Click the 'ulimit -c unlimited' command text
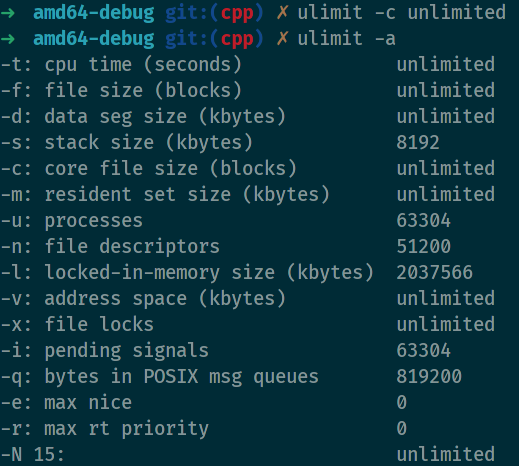The height and width of the screenshot is (466, 519). coord(402,12)
